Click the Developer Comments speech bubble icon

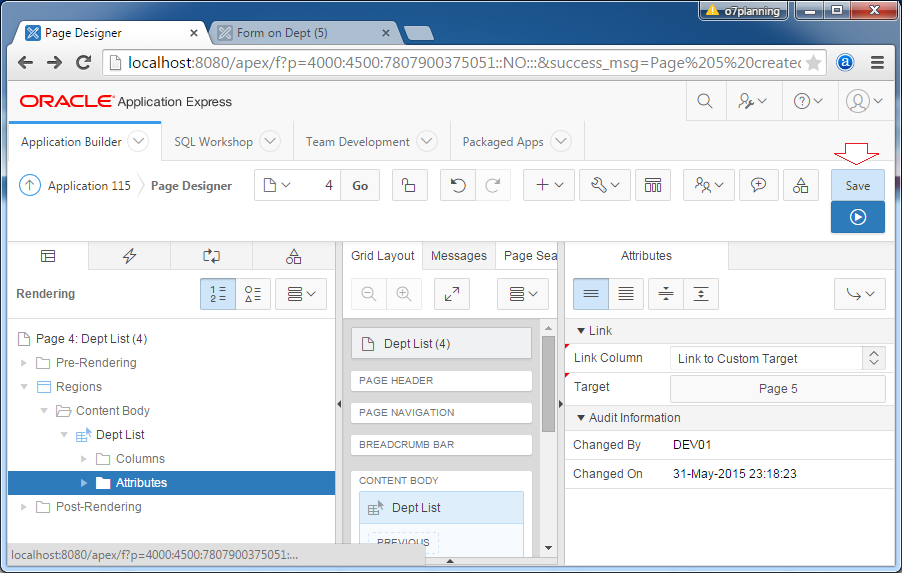click(x=758, y=185)
